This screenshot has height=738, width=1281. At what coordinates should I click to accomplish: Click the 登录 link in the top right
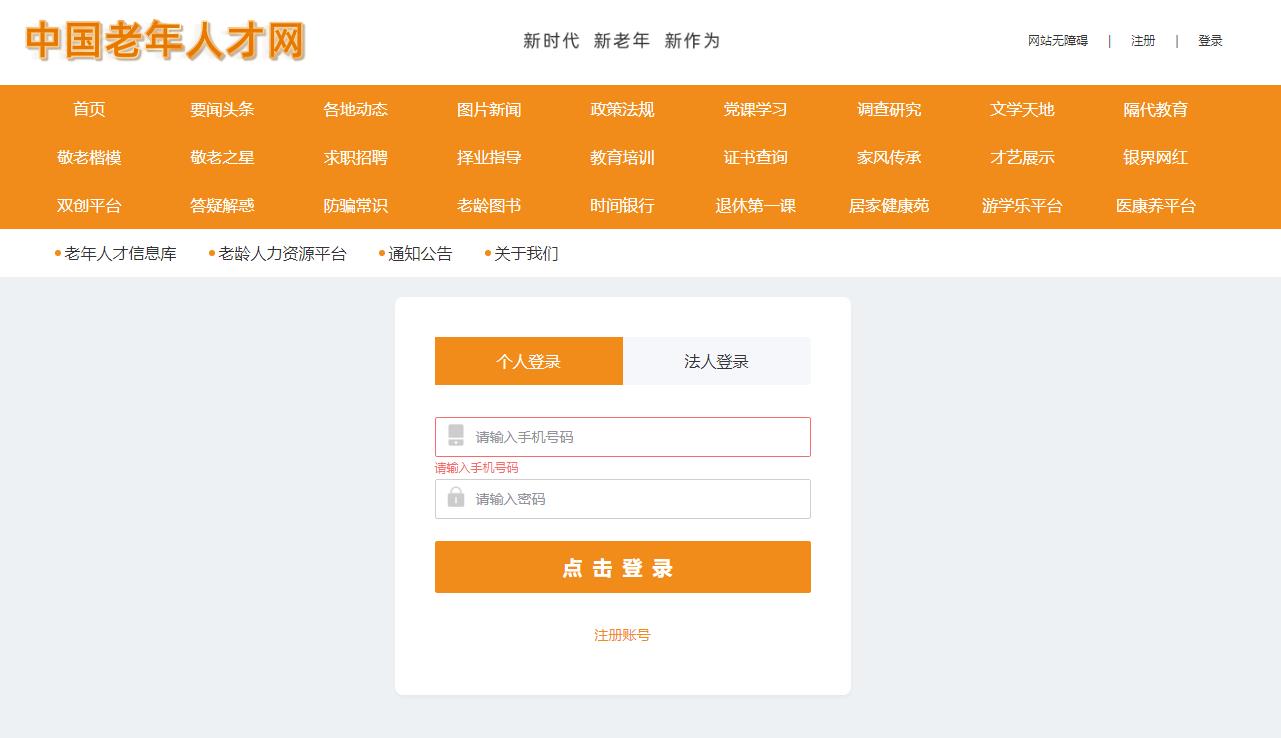pyautogui.click(x=1210, y=41)
